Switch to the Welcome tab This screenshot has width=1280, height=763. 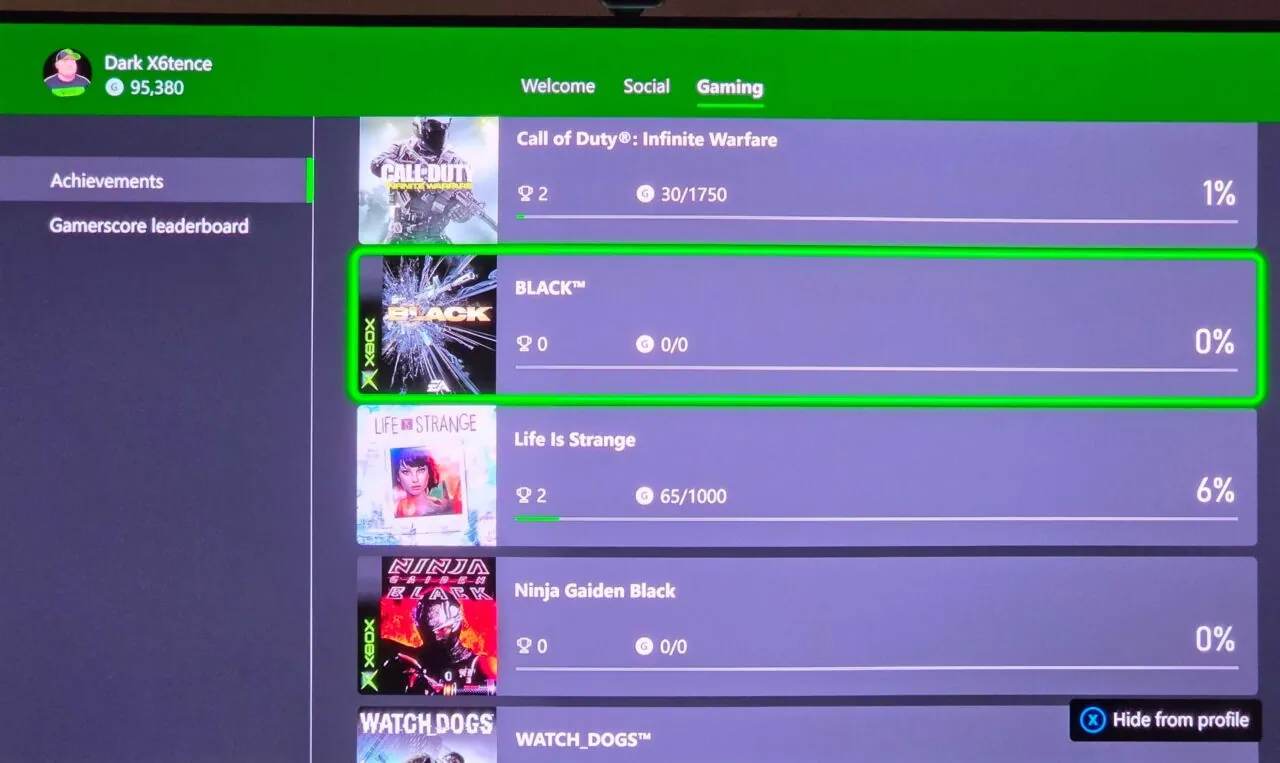click(x=558, y=86)
